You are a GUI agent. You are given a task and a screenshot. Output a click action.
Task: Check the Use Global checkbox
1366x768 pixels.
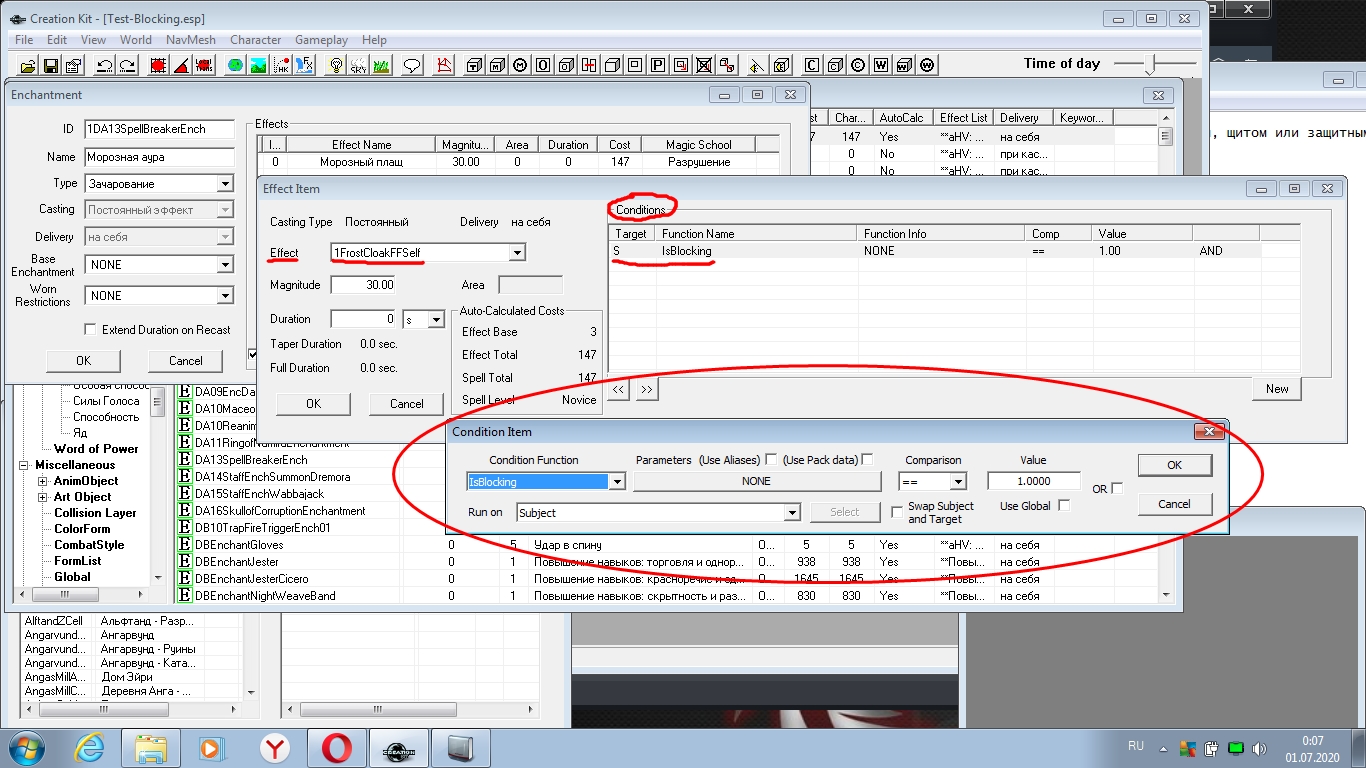[1064, 506]
